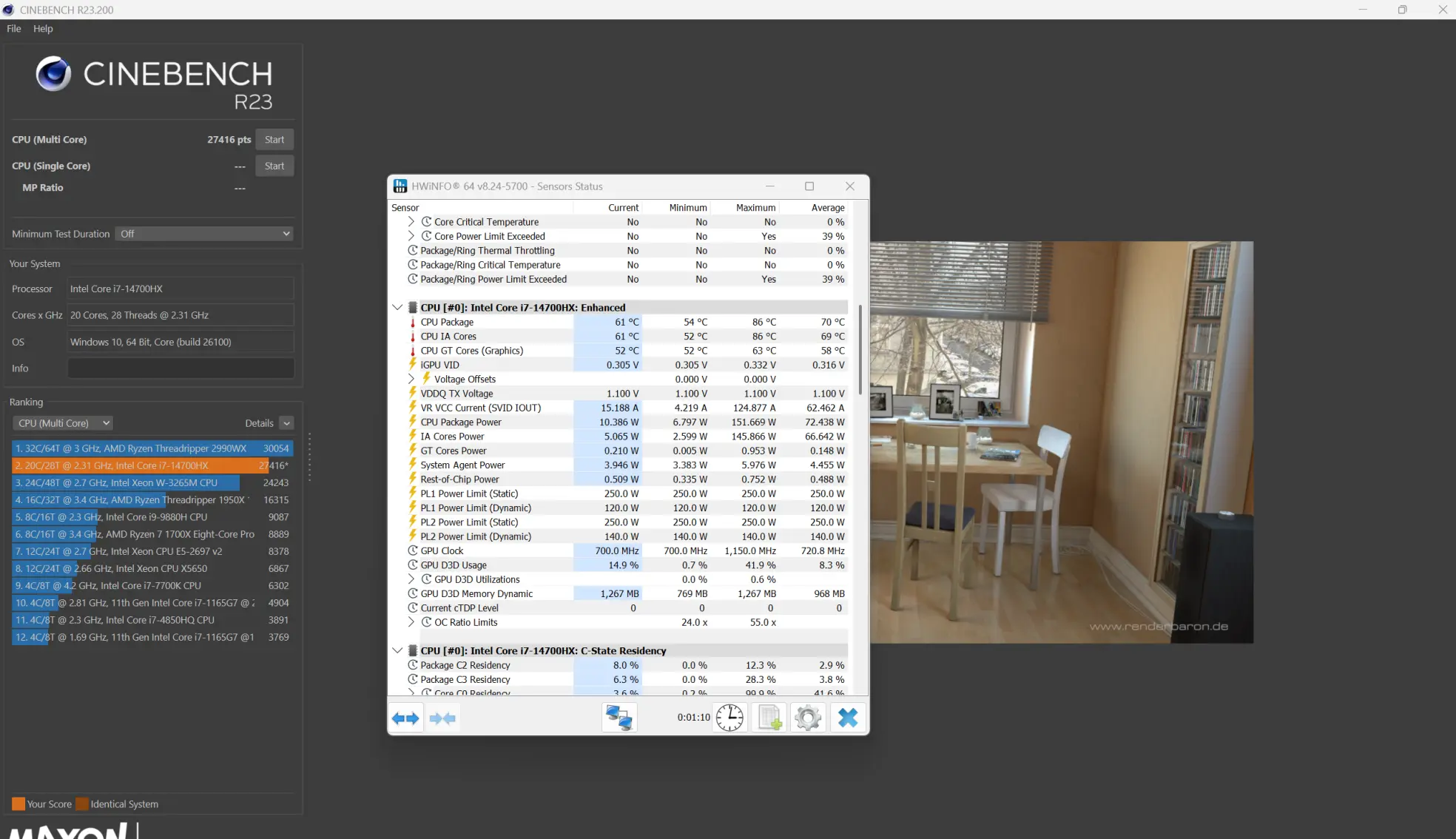
Task: Open the CPU (Multi Core) ranking dropdown
Action: point(63,423)
